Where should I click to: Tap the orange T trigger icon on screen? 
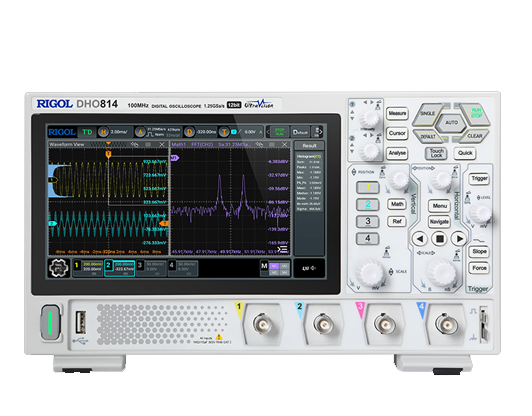click(224, 132)
